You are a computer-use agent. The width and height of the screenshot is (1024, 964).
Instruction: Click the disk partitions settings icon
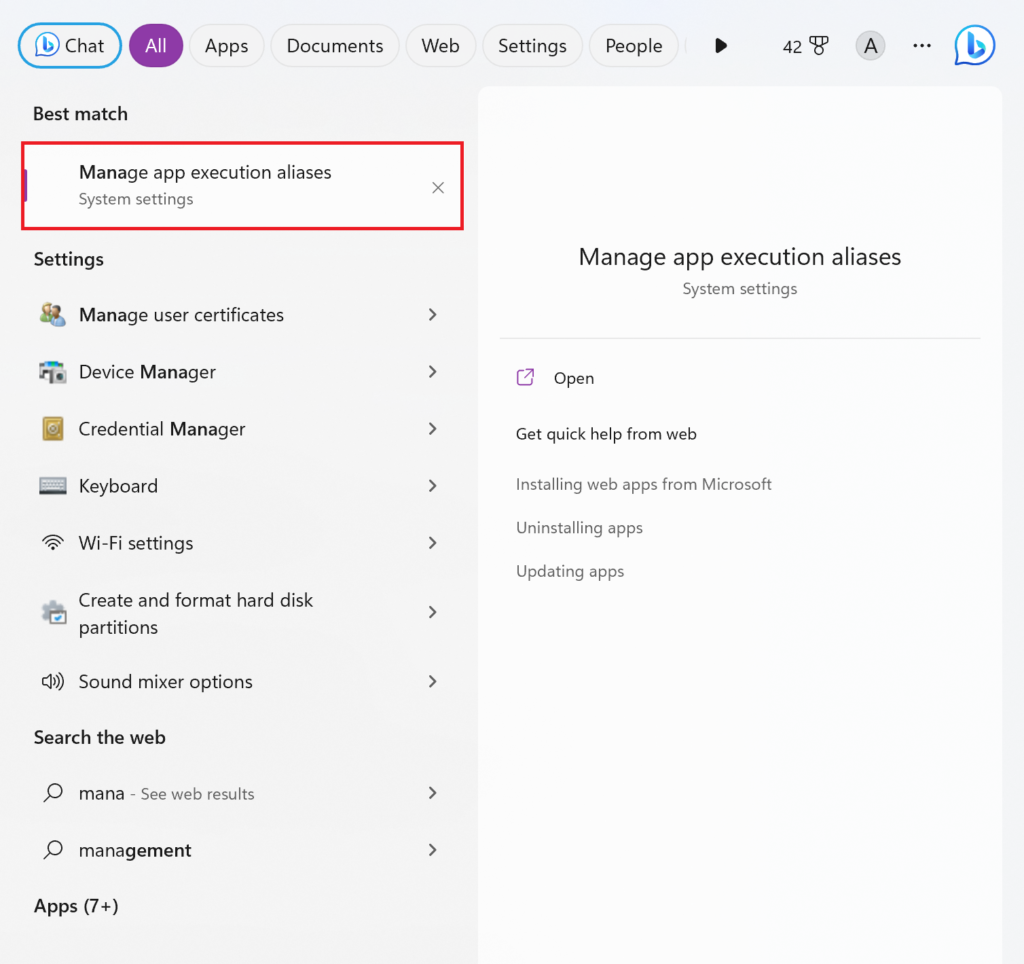[x=52, y=612]
